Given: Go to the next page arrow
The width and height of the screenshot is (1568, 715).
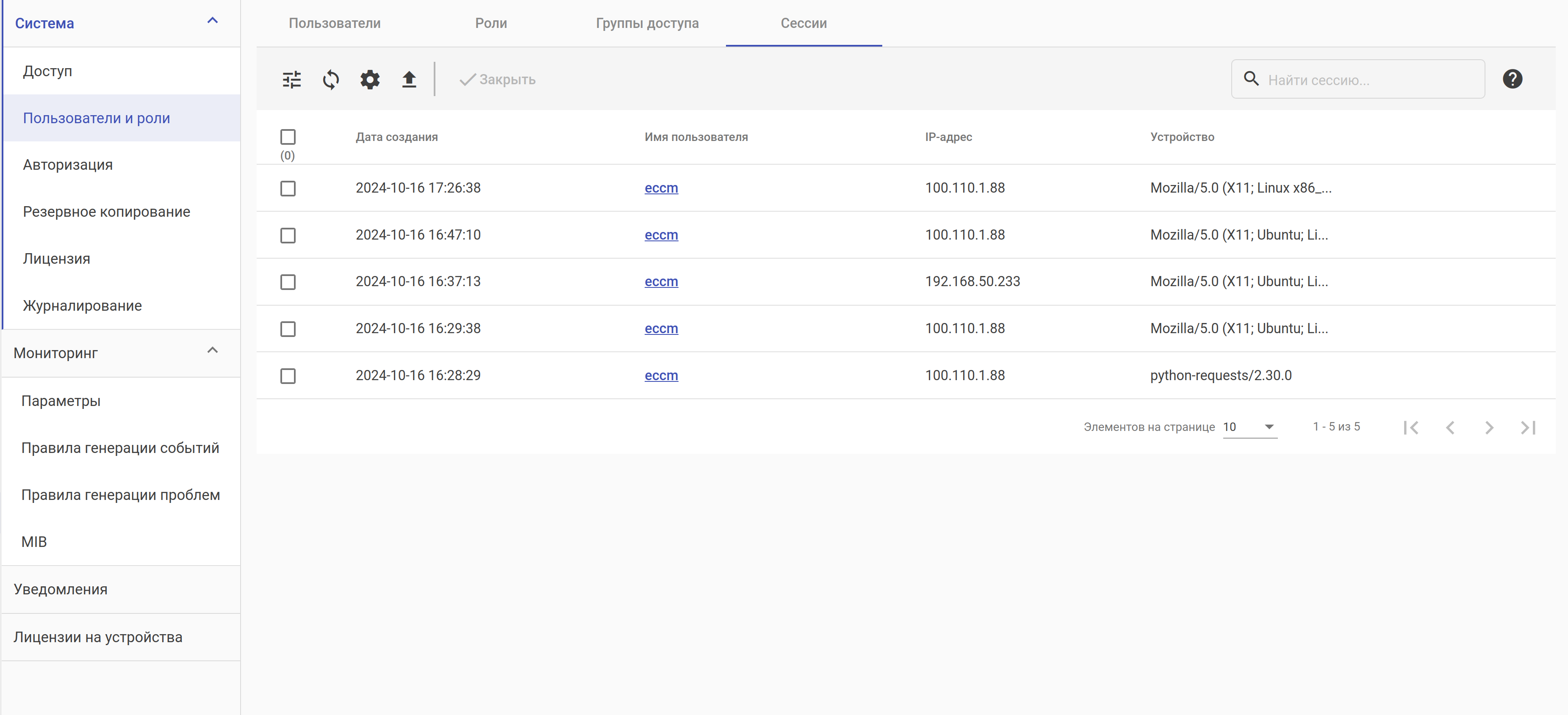Looking at the screenshot, I should click(x=1489, y=428).
